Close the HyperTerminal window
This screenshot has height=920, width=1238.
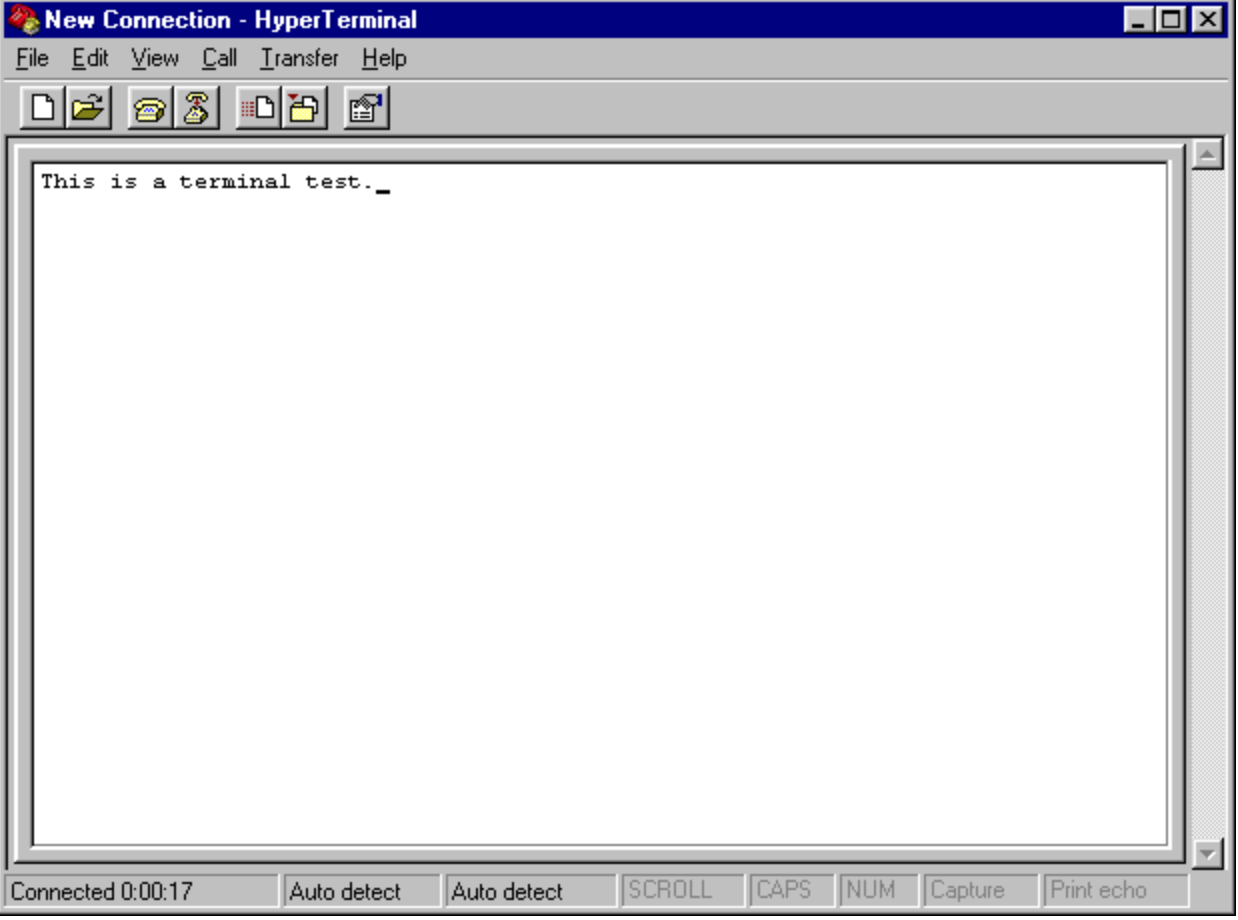click(x=1207, y=19)
